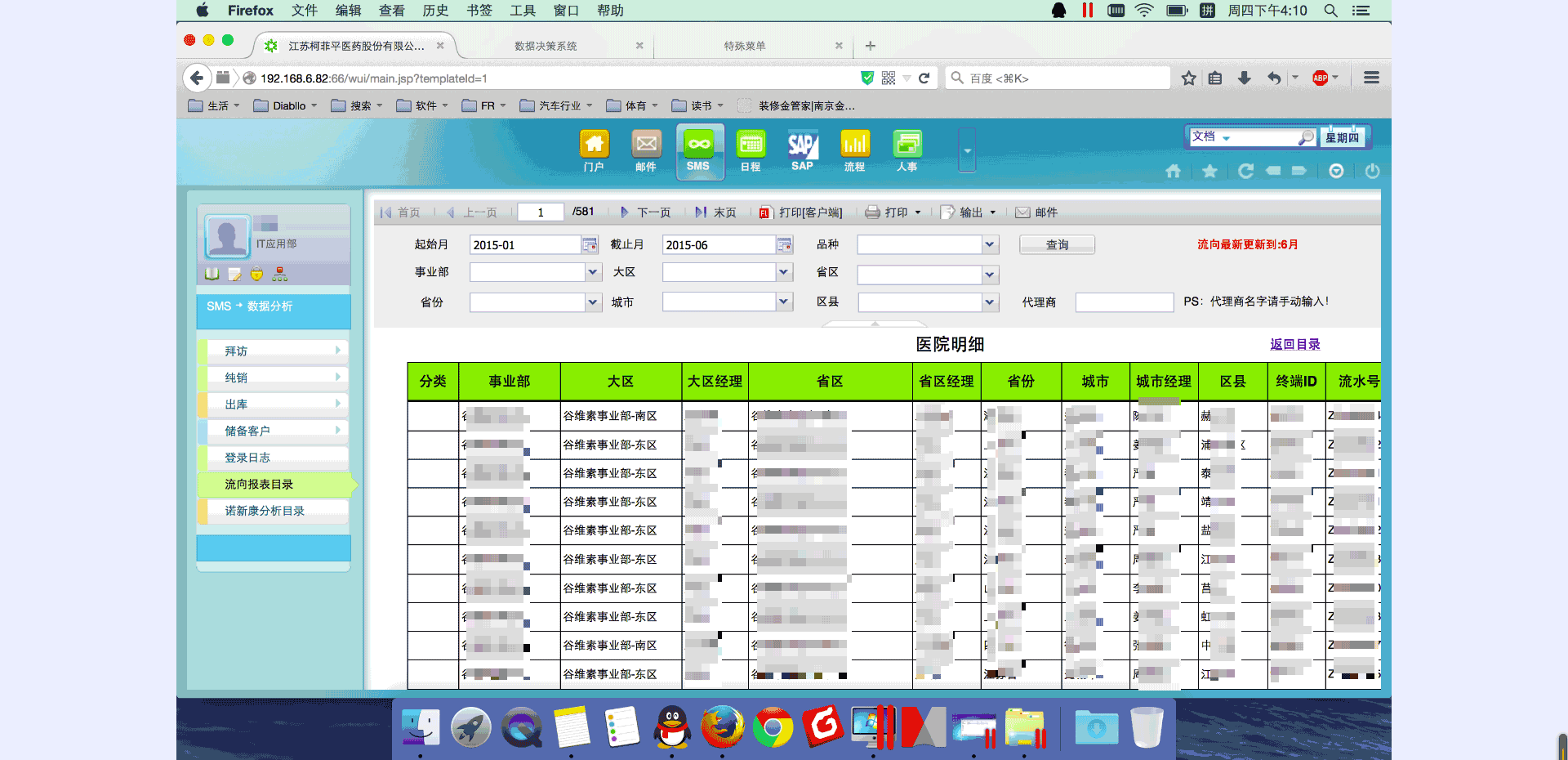
Task: Click the banner forward arrow icon
Action: [x=1299, y=171]
